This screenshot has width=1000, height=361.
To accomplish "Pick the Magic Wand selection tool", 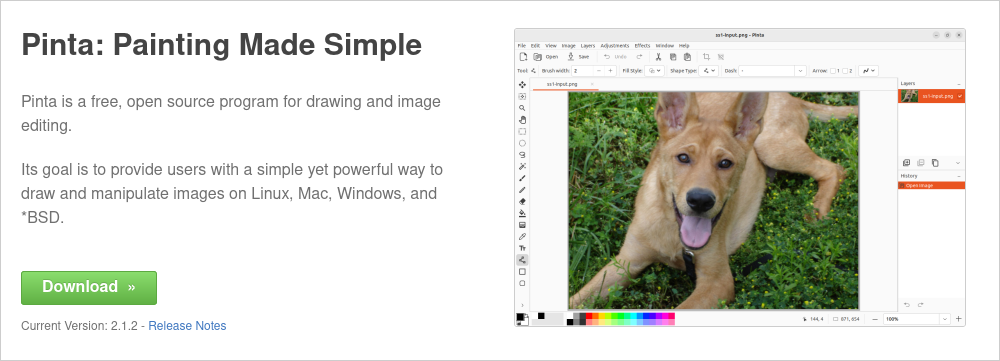I will click(x=522, y=166).
